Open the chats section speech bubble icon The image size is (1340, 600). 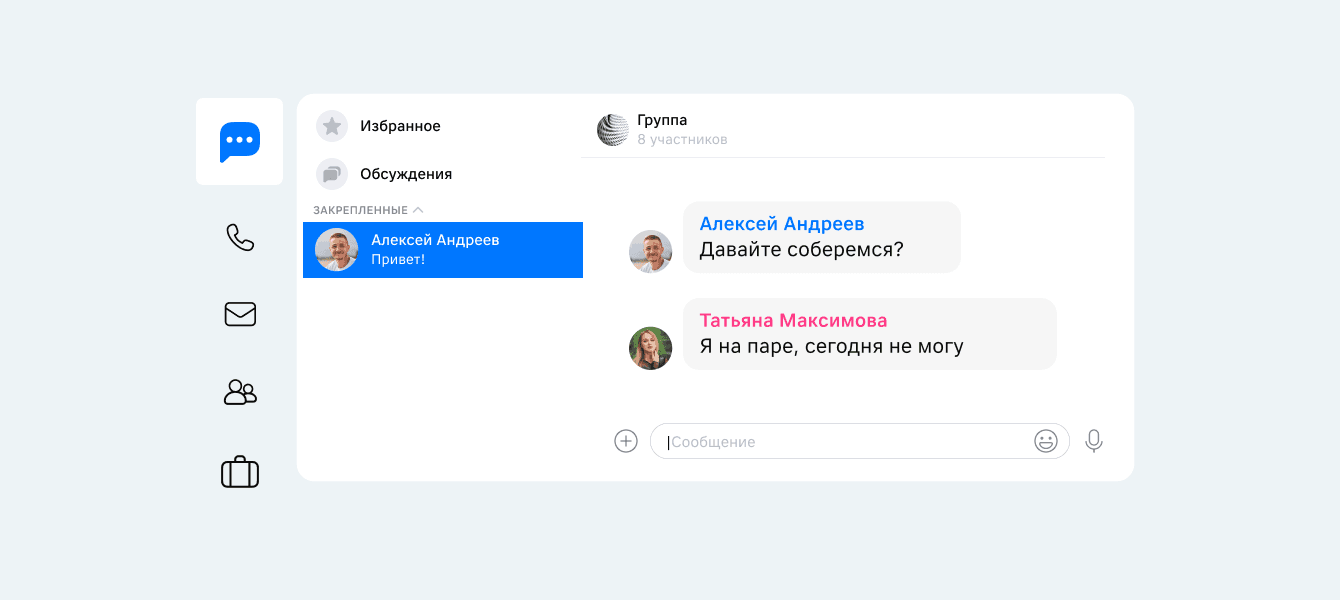click(240, 142)
